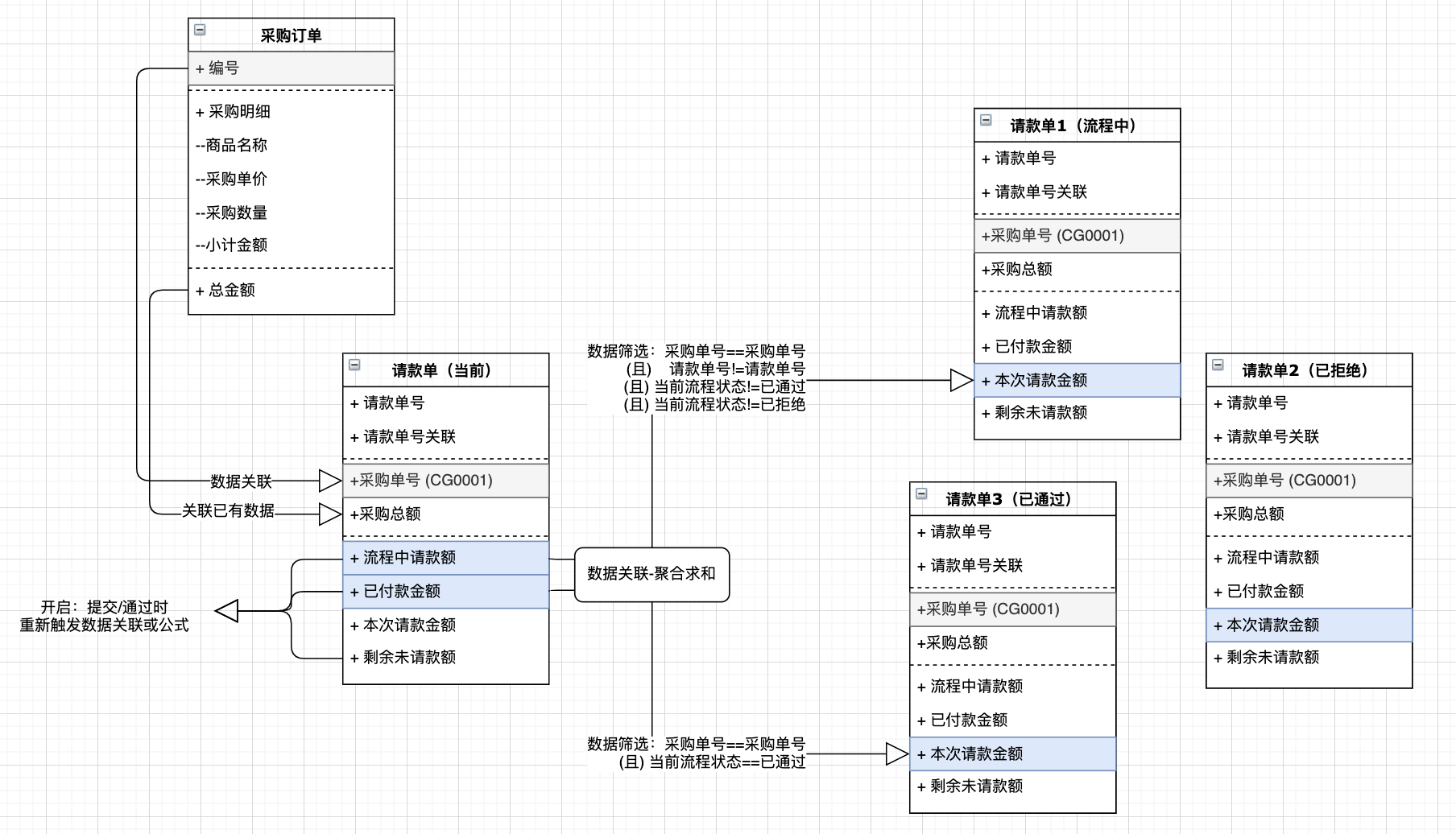The image size is (1456, 834).
Task: Collapse the 采购订单 container
Action: 200,30
